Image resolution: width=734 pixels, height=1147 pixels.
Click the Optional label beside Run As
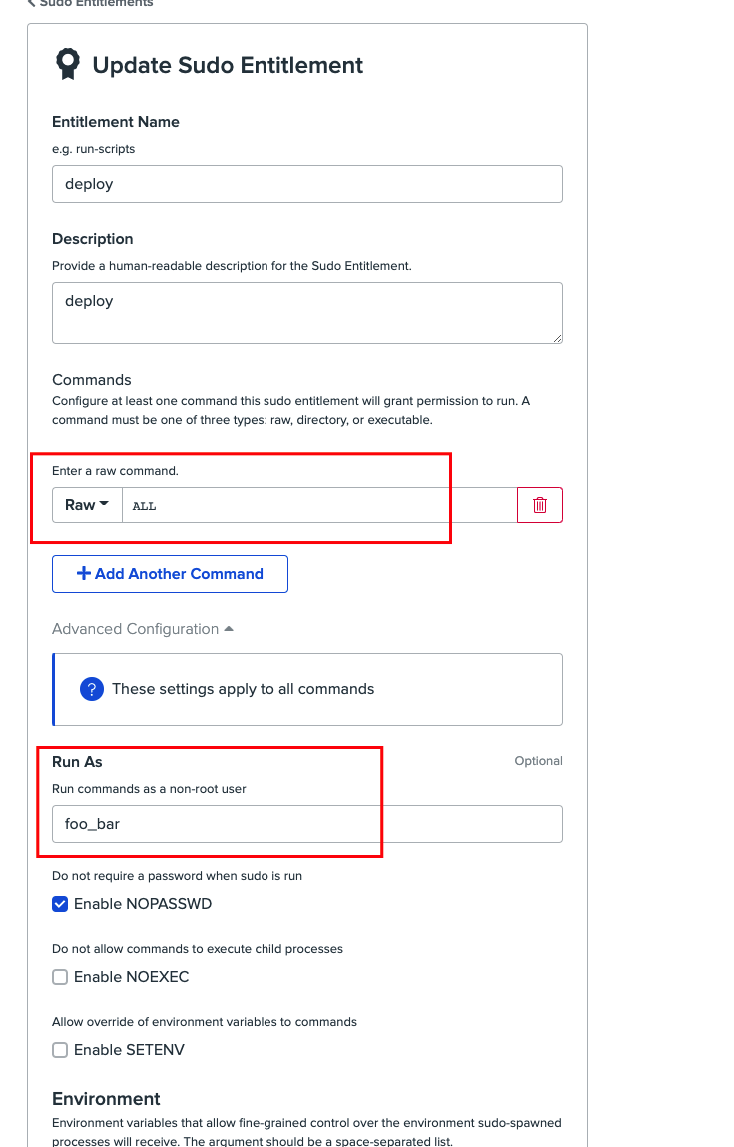point(538,761)
